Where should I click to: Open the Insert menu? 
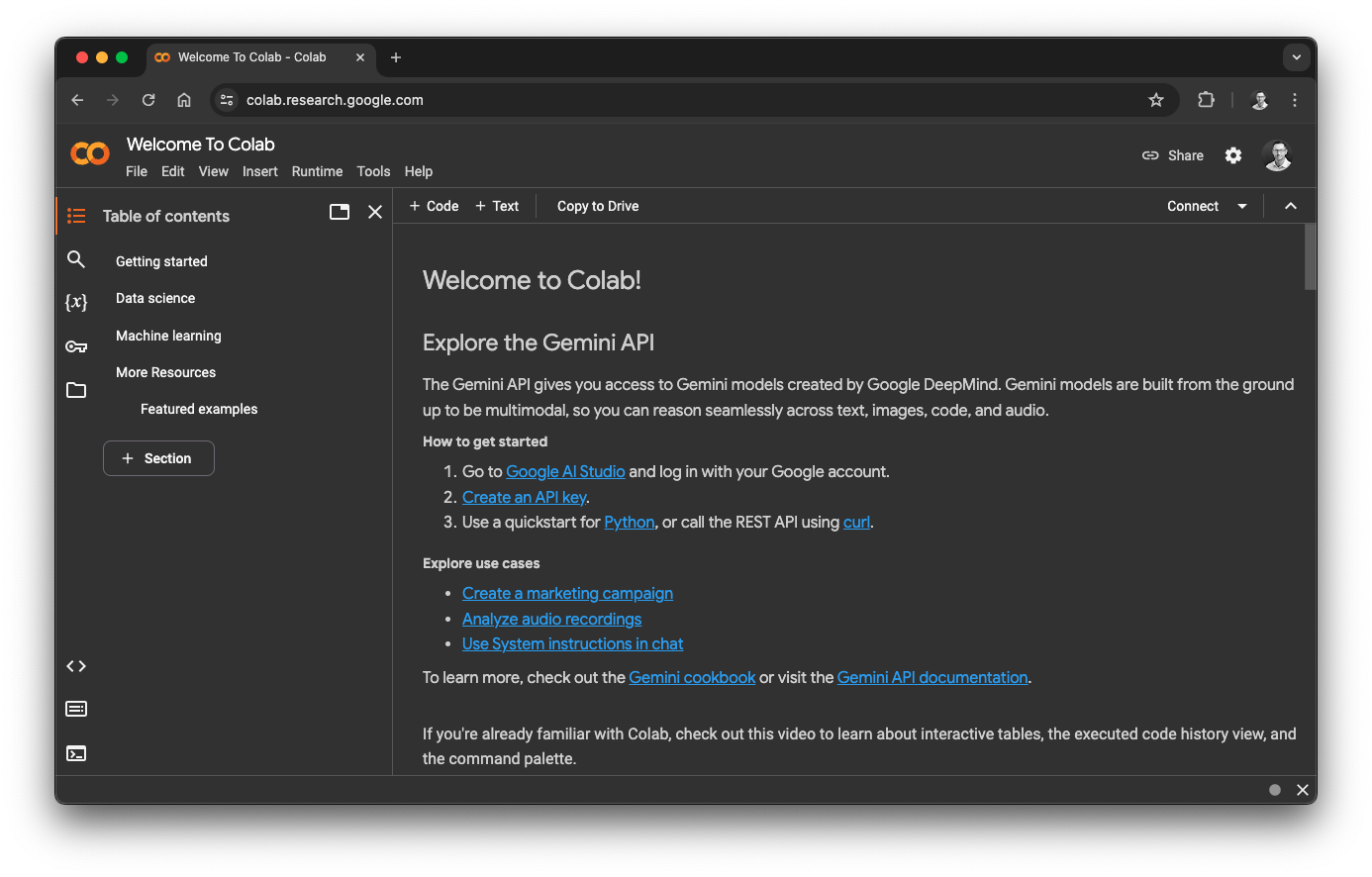[259, 171]
